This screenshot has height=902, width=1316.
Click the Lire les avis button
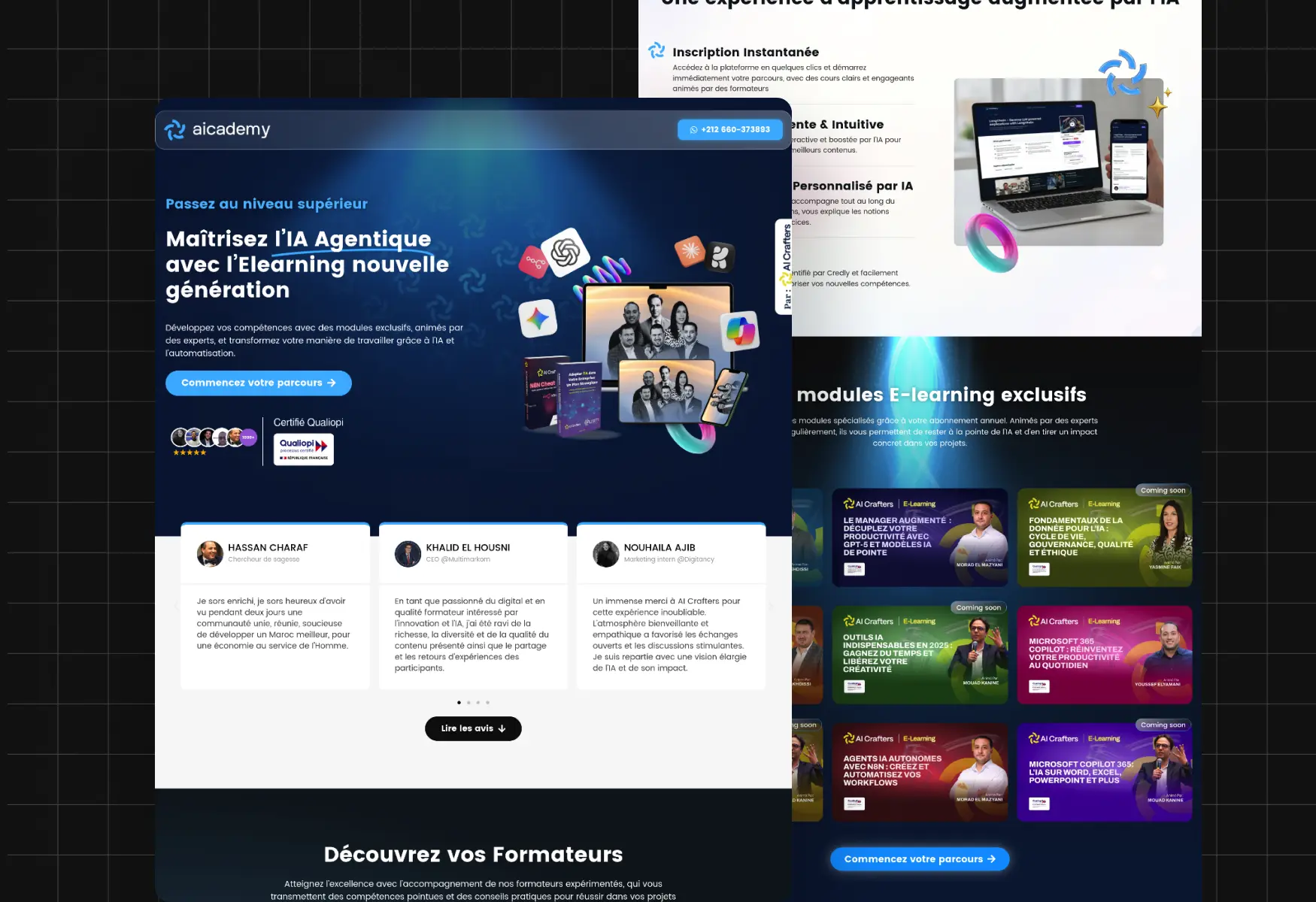(x=472, y=728)
